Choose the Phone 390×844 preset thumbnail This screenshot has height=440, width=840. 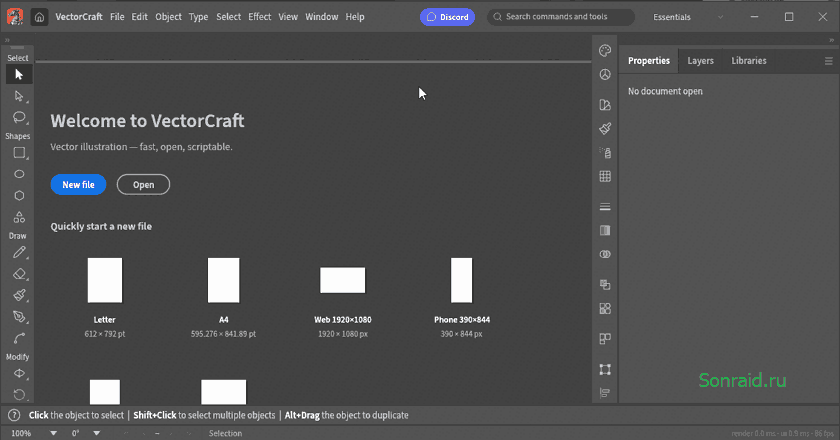click(461, 280)
